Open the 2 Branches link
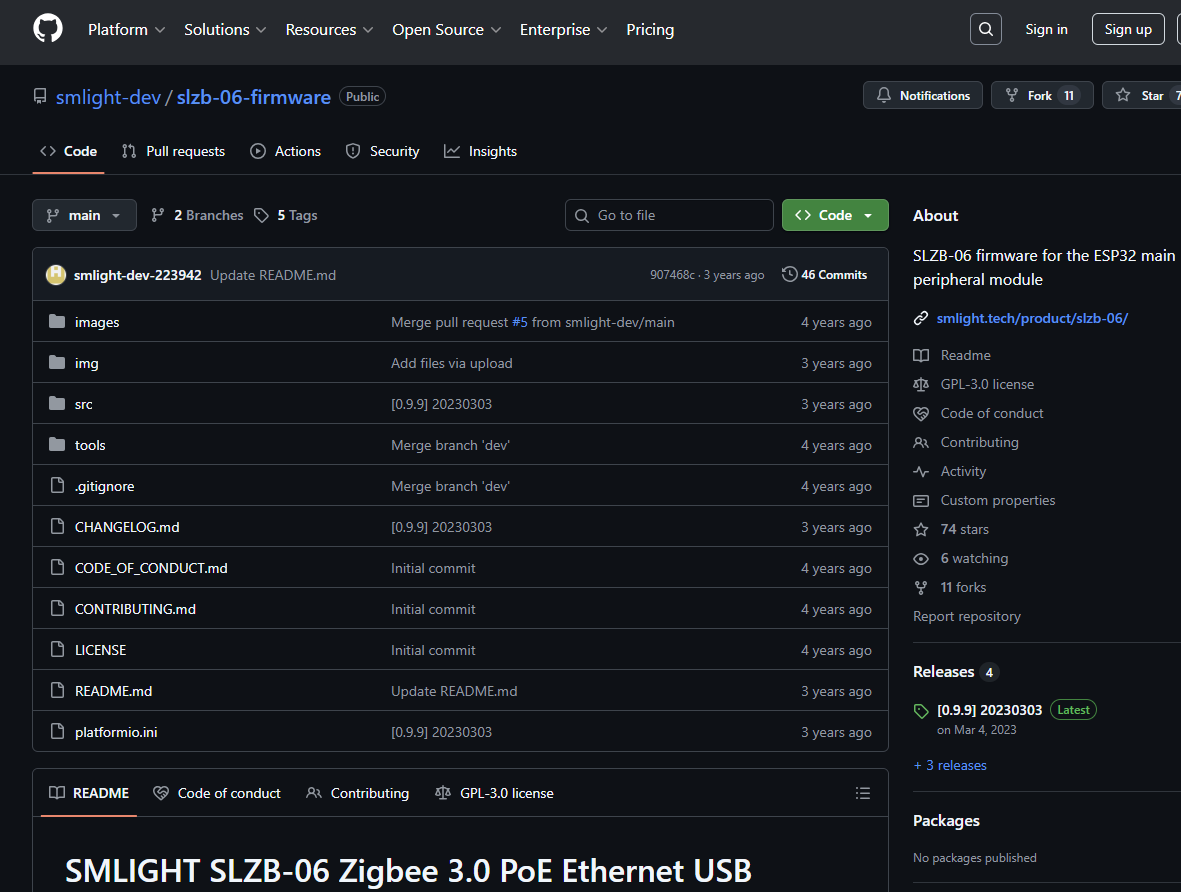This screenshot has width=1181, height=892. pyautogui.click(x=197, y=215)
